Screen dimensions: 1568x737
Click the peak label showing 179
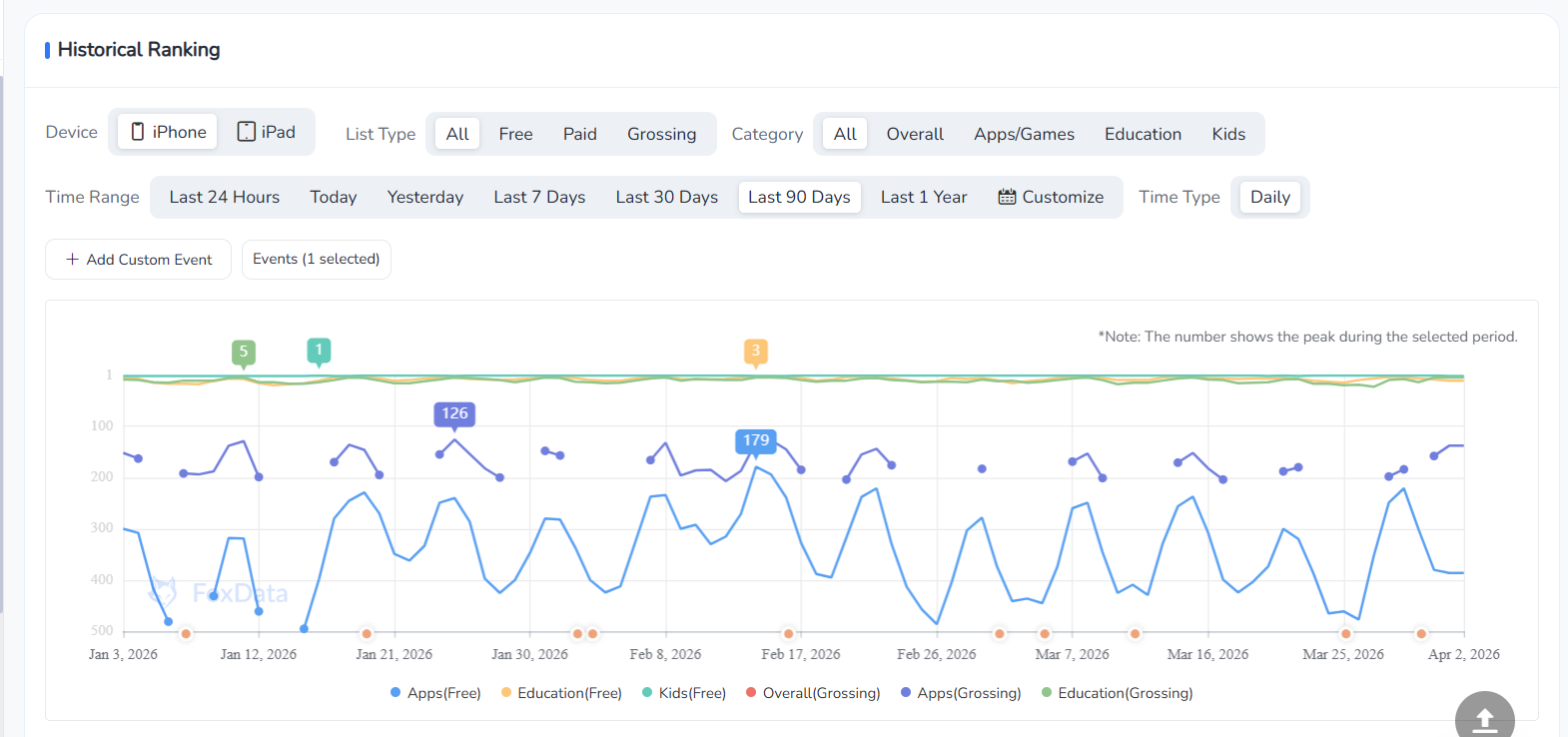(756, 440)
